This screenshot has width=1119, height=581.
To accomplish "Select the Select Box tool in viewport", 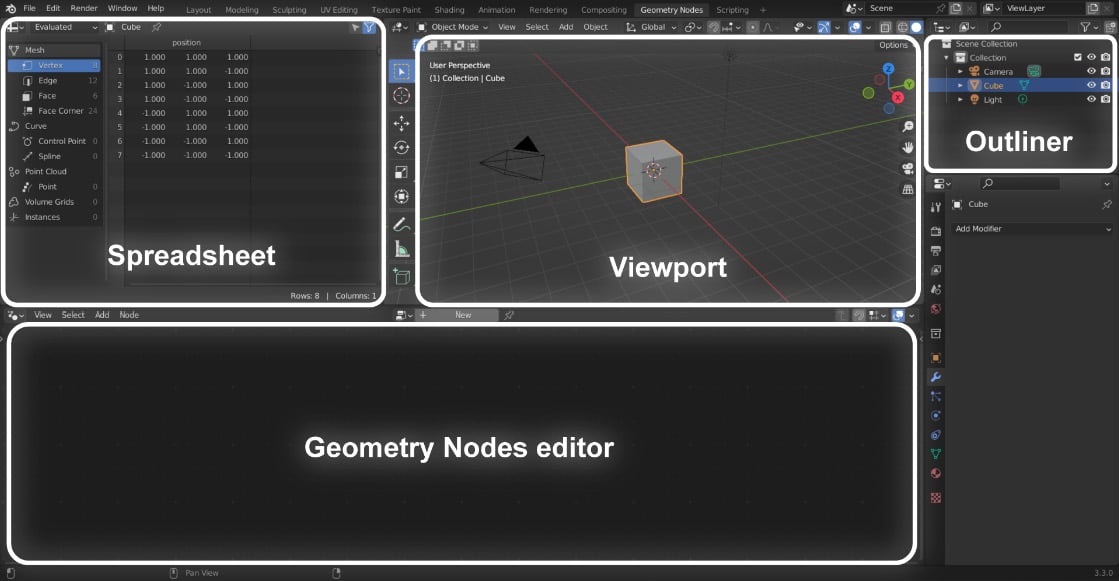I will click(402, 71).
